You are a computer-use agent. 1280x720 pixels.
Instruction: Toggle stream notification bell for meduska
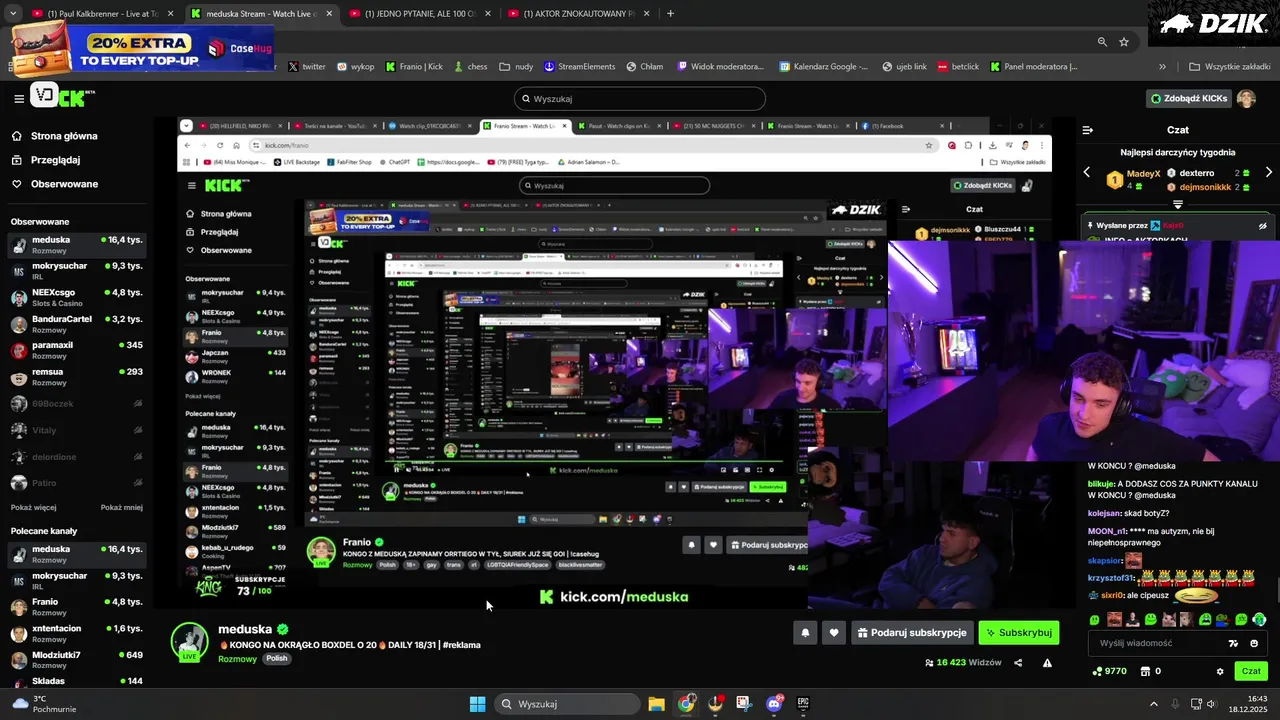pos(805,633)
